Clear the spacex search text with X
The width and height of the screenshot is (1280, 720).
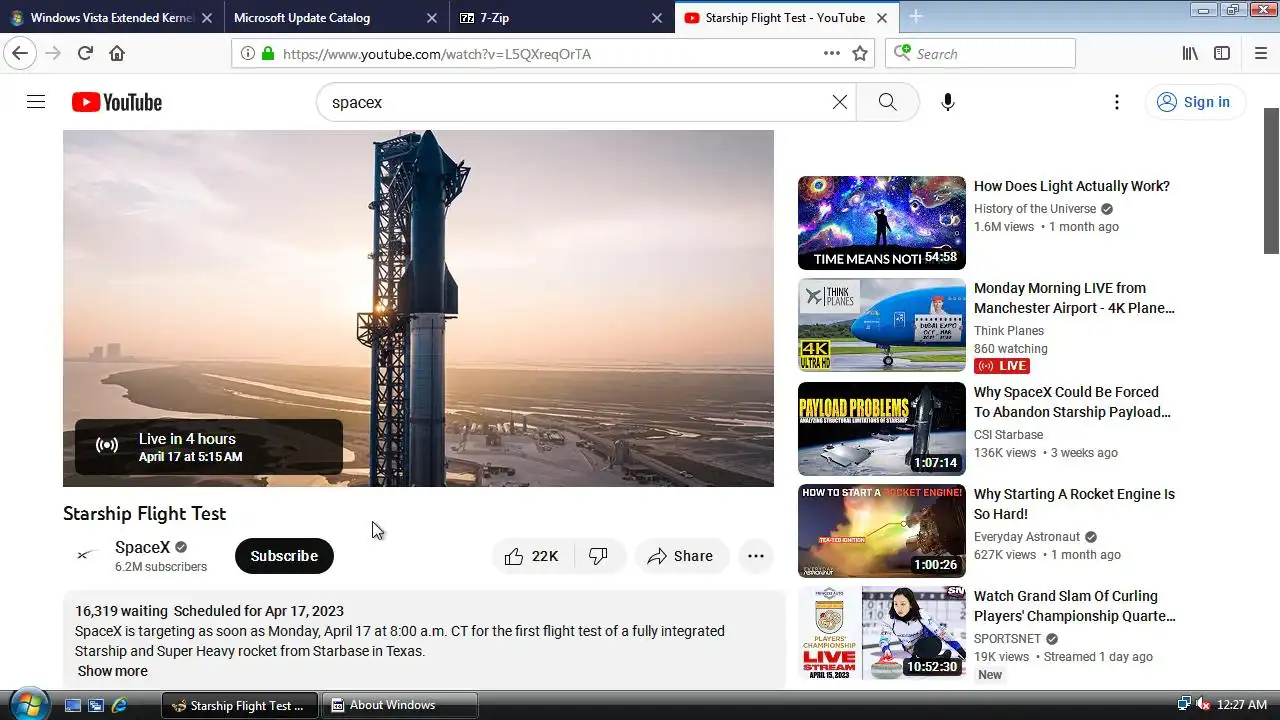tap(840, 102)
